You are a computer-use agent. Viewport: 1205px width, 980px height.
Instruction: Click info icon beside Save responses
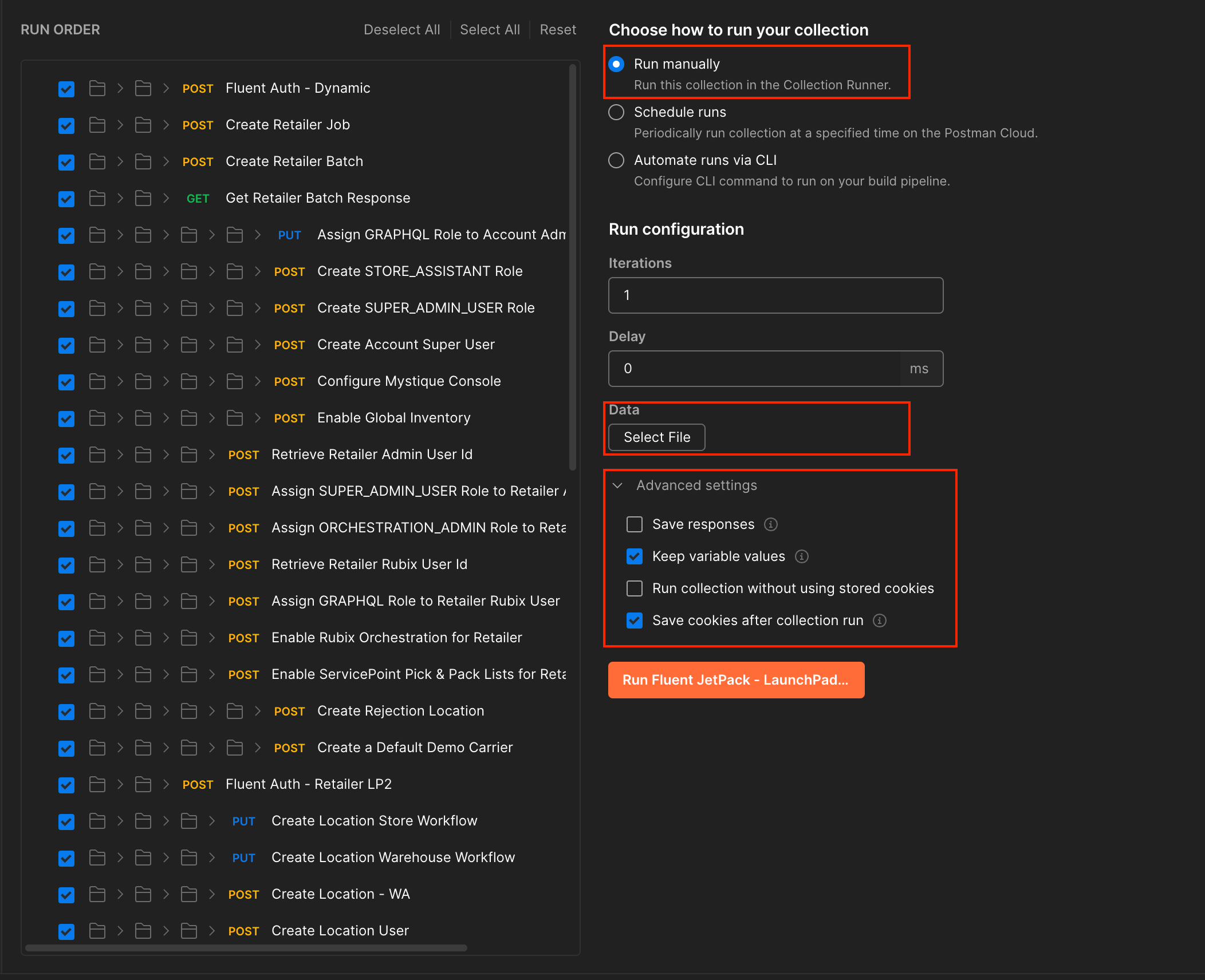(771, 524)
